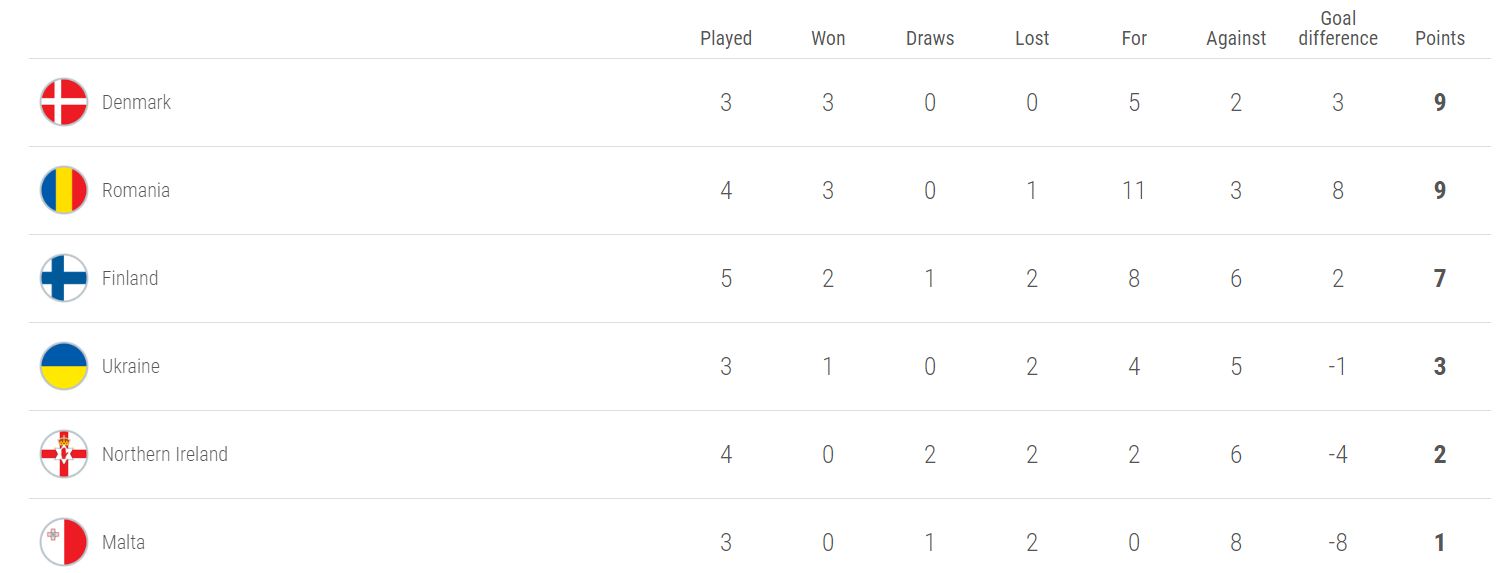Open the Romania team name

click(136, 190)
